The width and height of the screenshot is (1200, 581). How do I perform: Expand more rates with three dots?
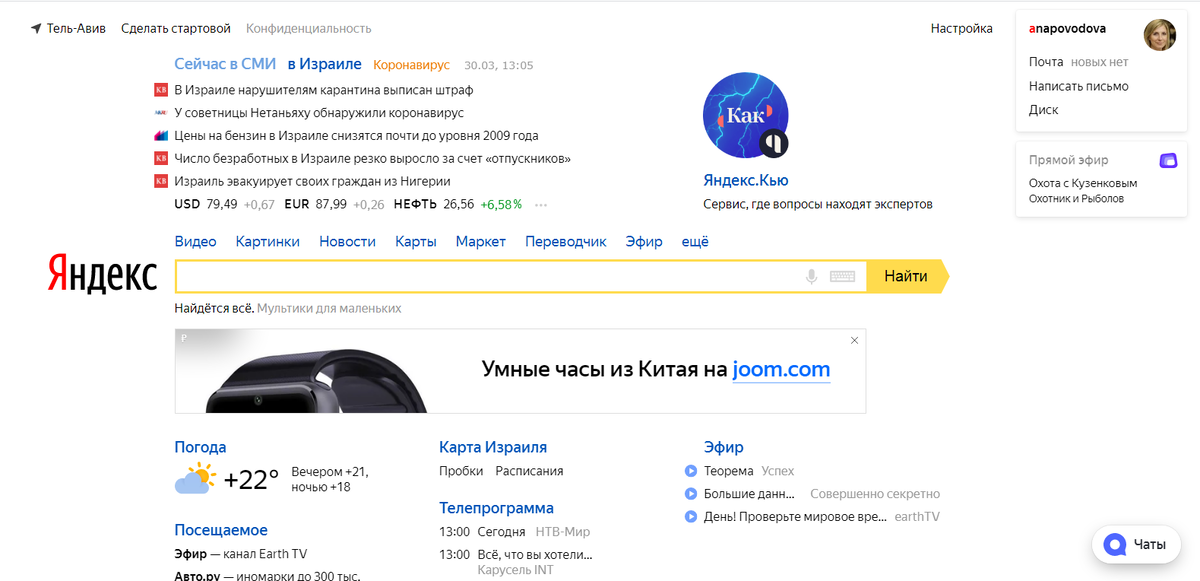pyautogui.click(x=541, y=205)
